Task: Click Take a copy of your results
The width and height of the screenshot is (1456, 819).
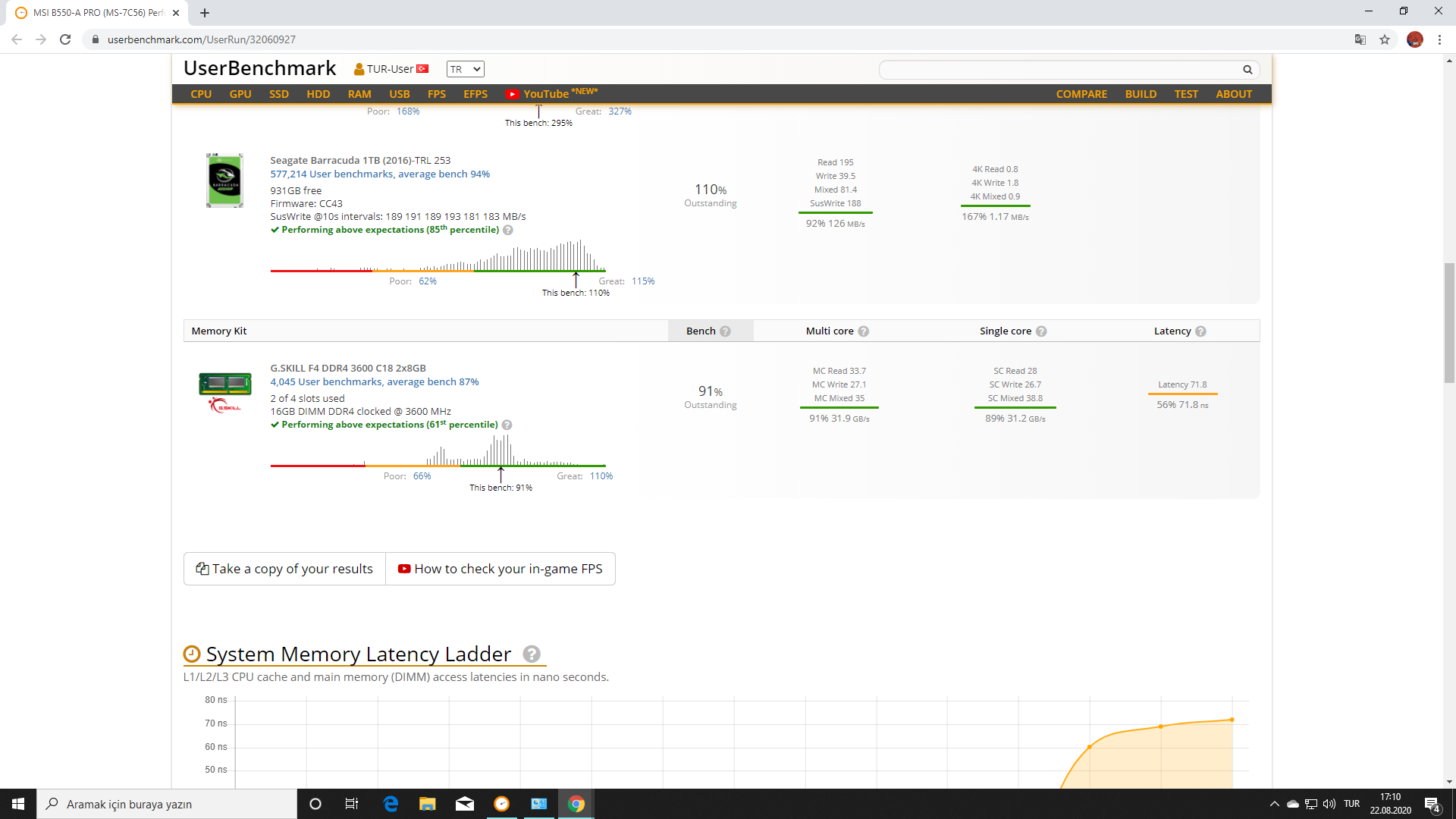Action: tap(284, 569)
